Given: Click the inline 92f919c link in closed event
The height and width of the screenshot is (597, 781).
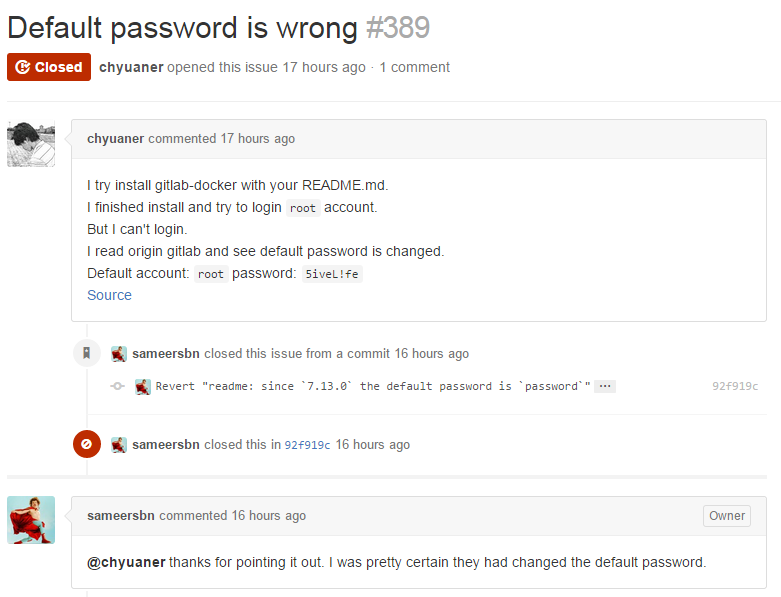Looking at the screenshot, I should [307, 445].
